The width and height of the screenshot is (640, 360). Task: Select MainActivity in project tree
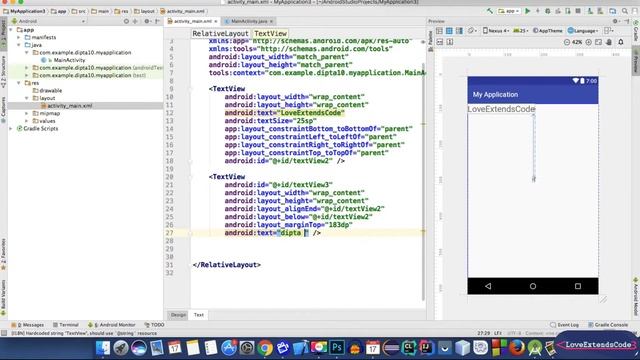69,60
